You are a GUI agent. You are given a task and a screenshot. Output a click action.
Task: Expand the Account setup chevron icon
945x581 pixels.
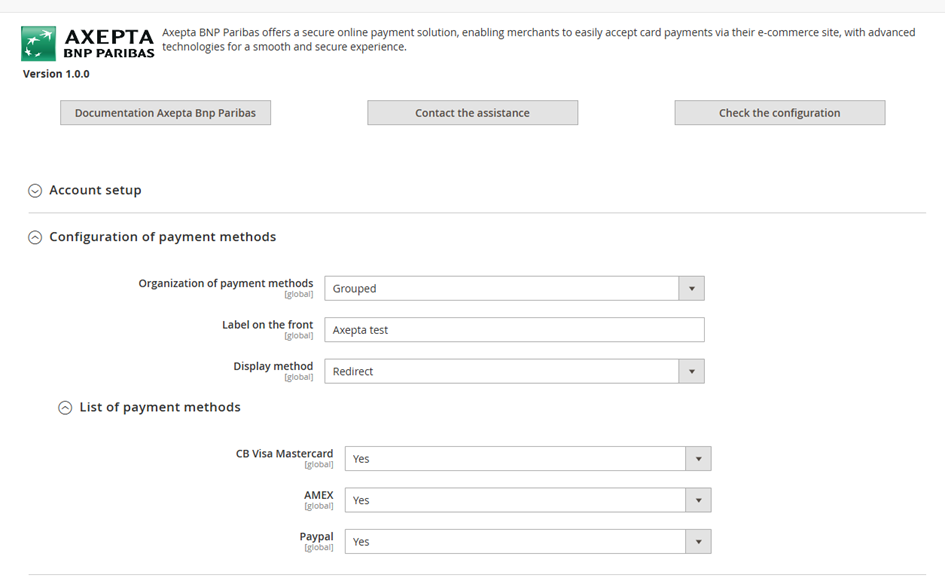(x=35, y=190)
